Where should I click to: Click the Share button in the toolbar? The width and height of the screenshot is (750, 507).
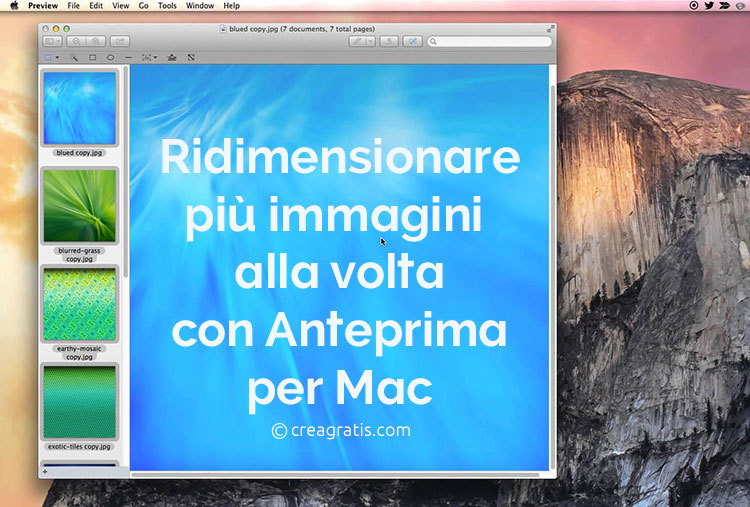[x=120, y=42]
